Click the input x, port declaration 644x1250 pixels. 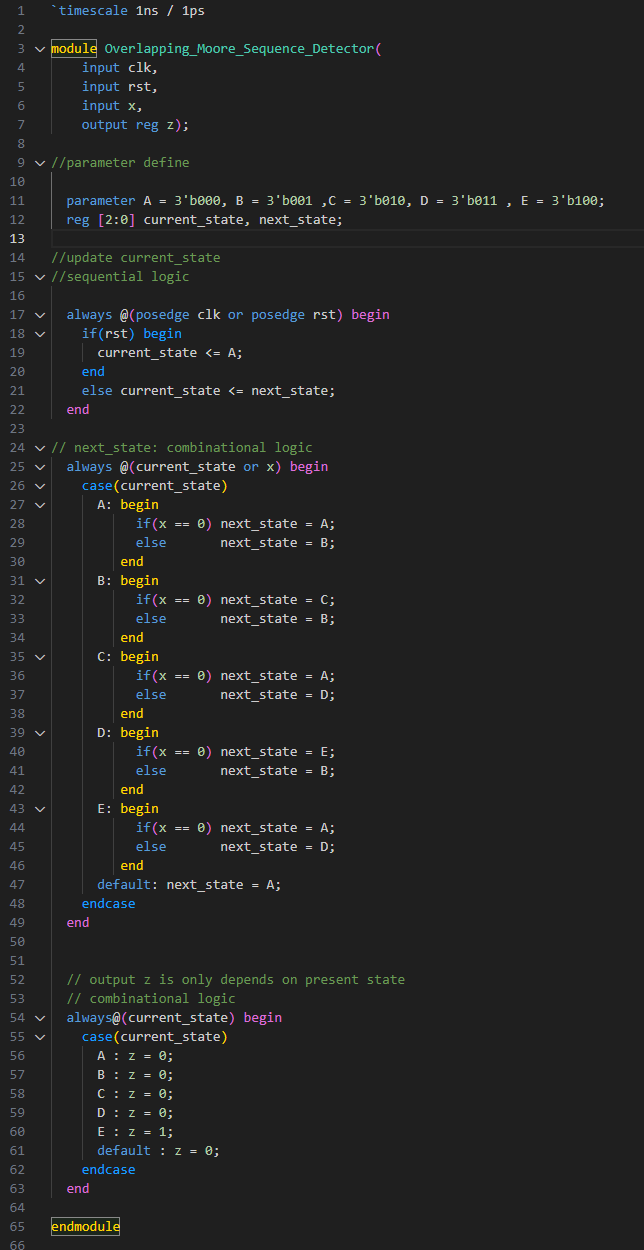pyautogui.click(x=112, y=106)
